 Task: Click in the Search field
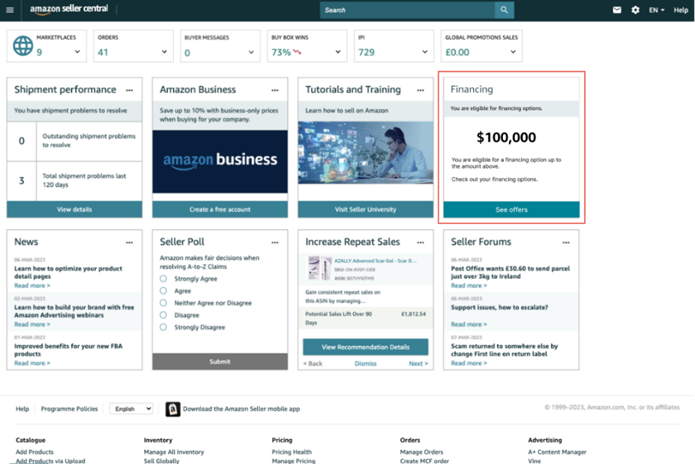pos(407,10)
